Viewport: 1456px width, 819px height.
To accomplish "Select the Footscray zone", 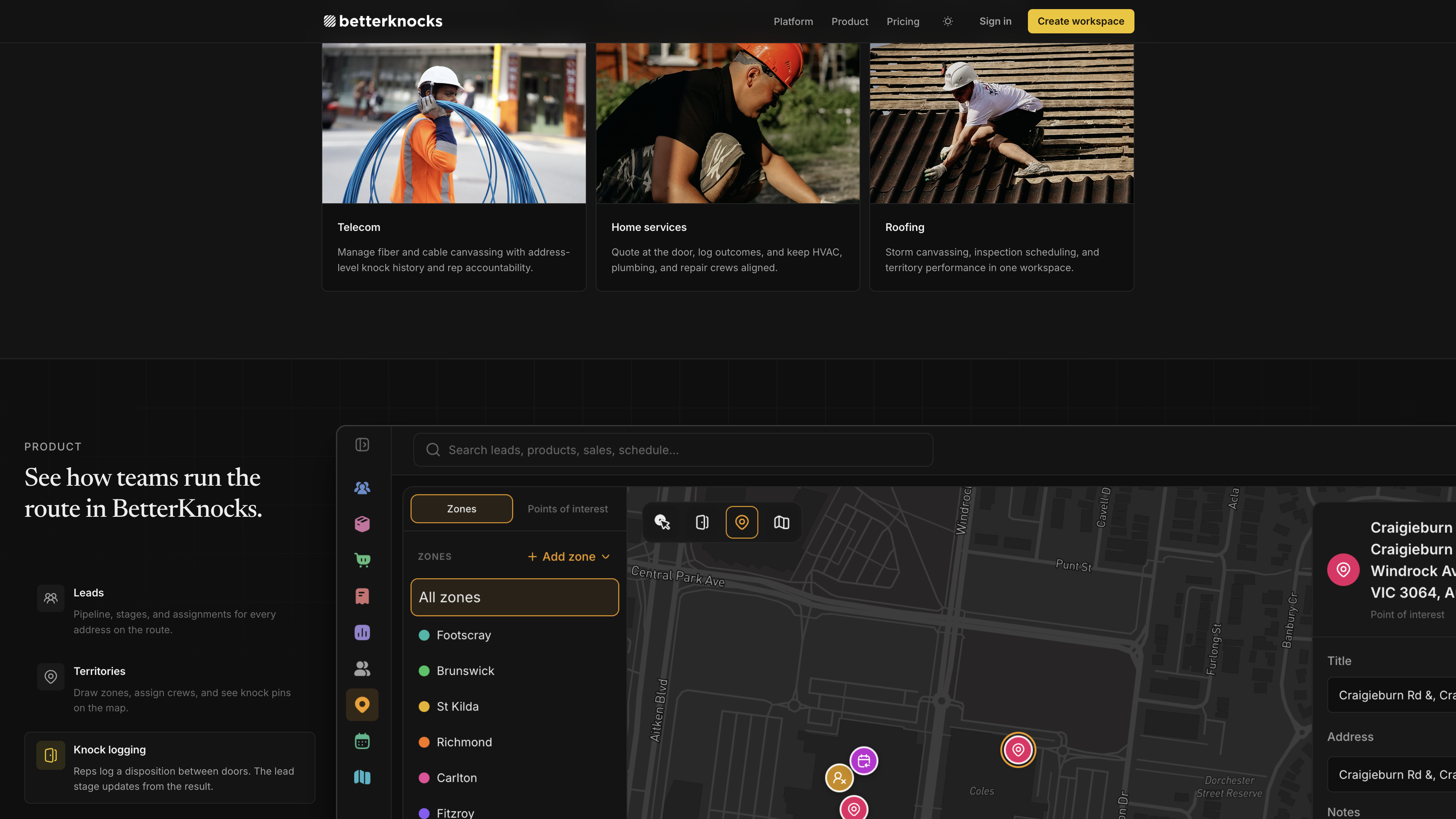I will point(515,635).
